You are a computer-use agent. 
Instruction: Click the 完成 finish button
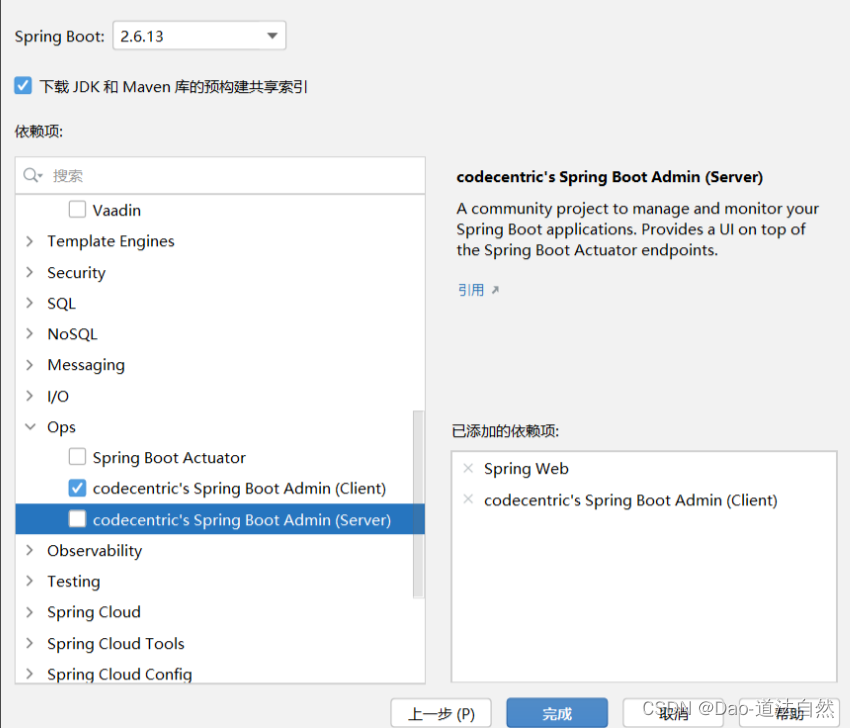tap(557, 713)
